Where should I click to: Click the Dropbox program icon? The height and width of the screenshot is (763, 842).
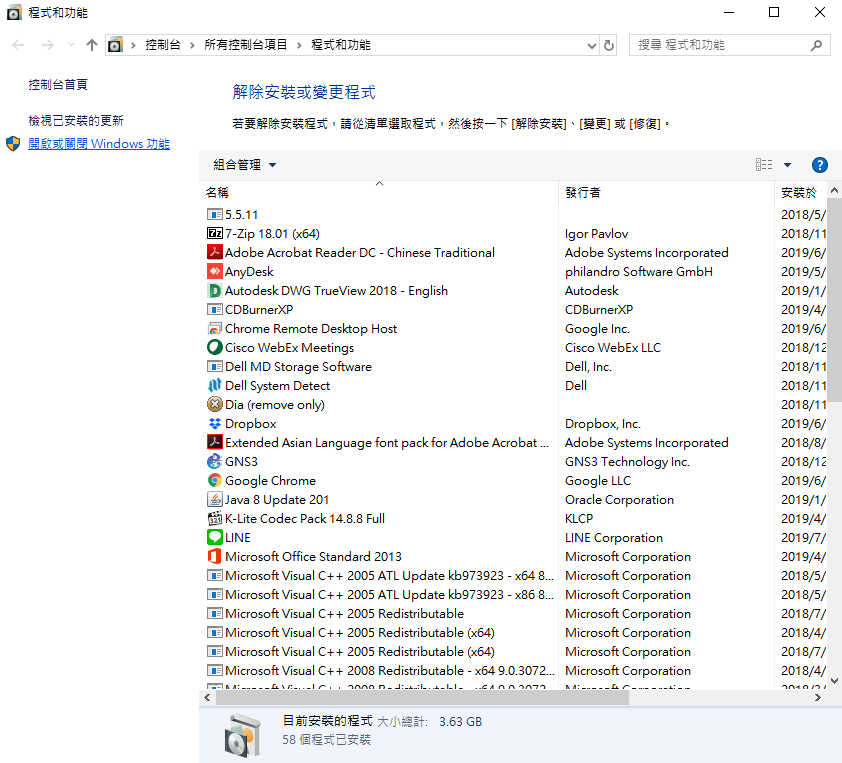click(214, 424)
